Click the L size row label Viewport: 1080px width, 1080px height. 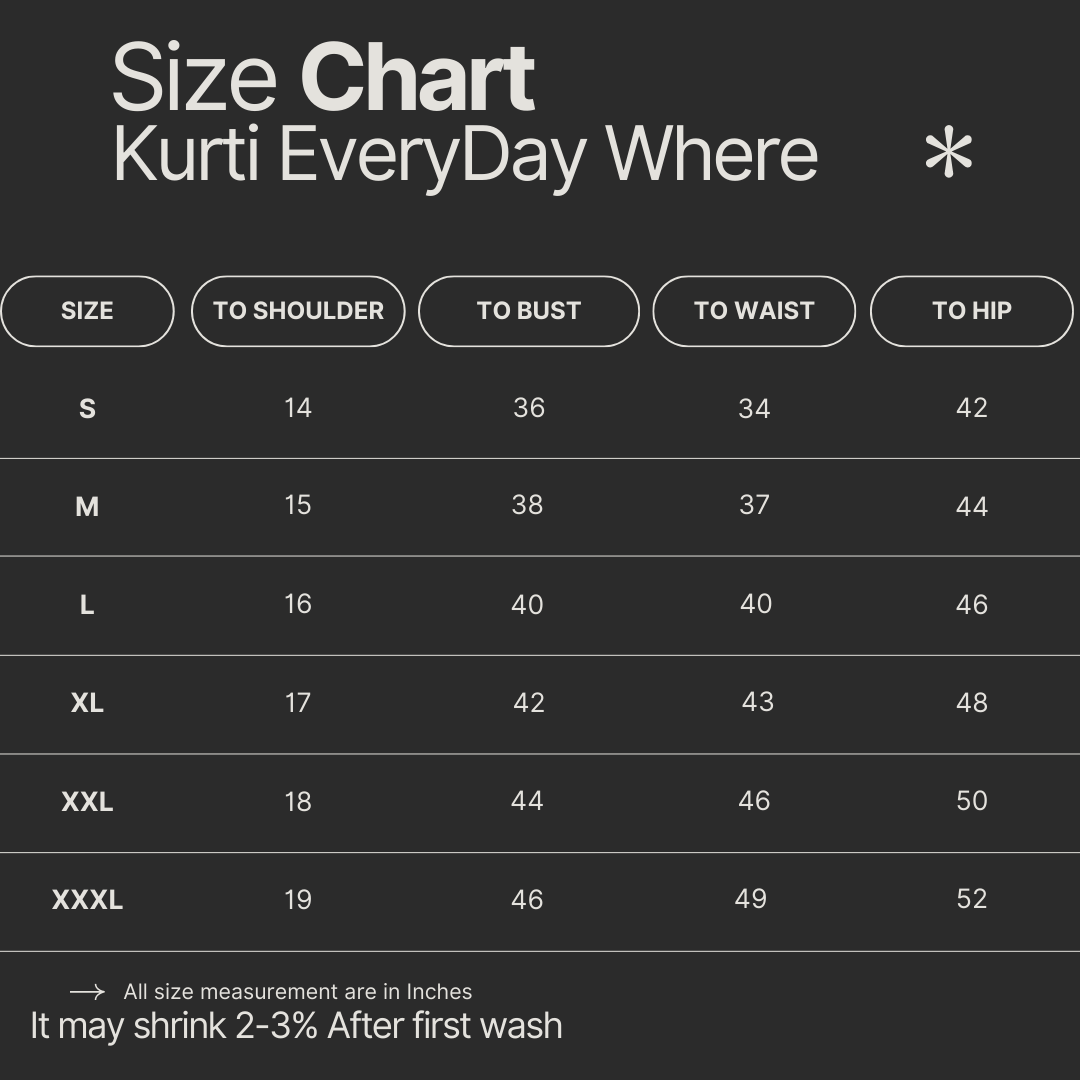[x=87, y=605]
